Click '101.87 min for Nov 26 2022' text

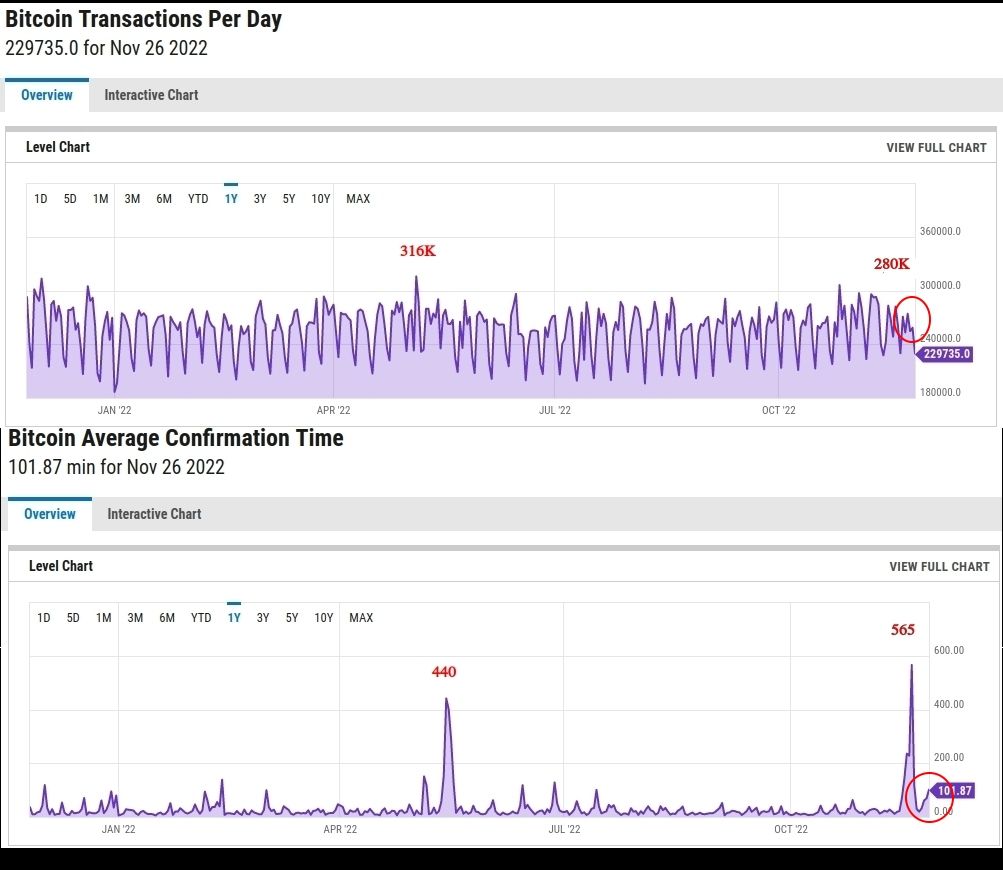[x=116, y=467]
